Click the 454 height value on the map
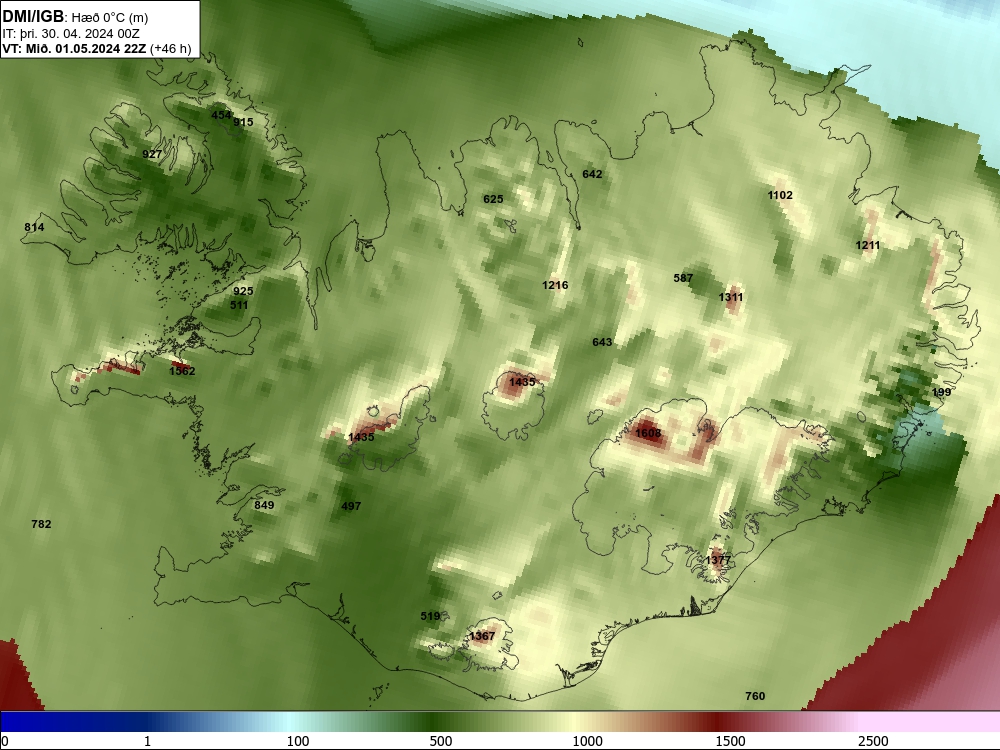Viewport: 1000px width, 750px height. coord(221,115)
